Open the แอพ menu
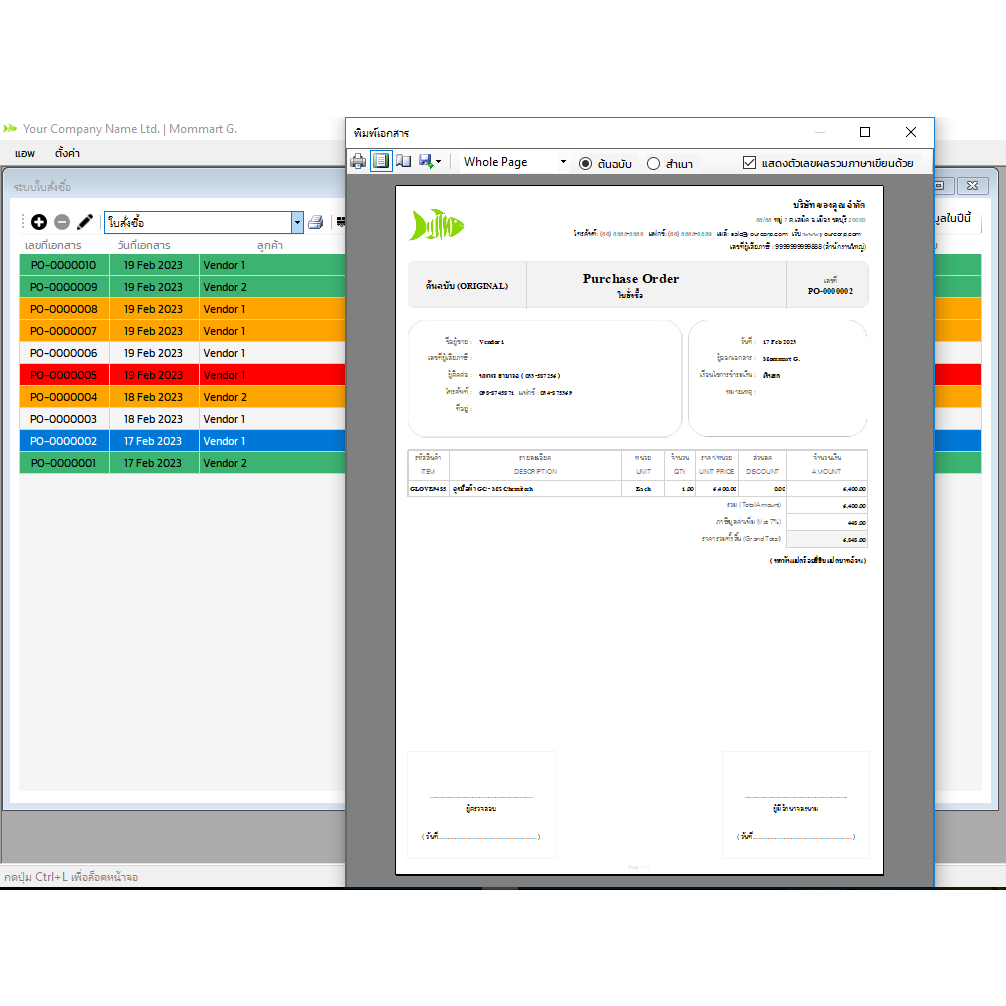Screen dimensions: 1006x1006 tap(25, 153)
